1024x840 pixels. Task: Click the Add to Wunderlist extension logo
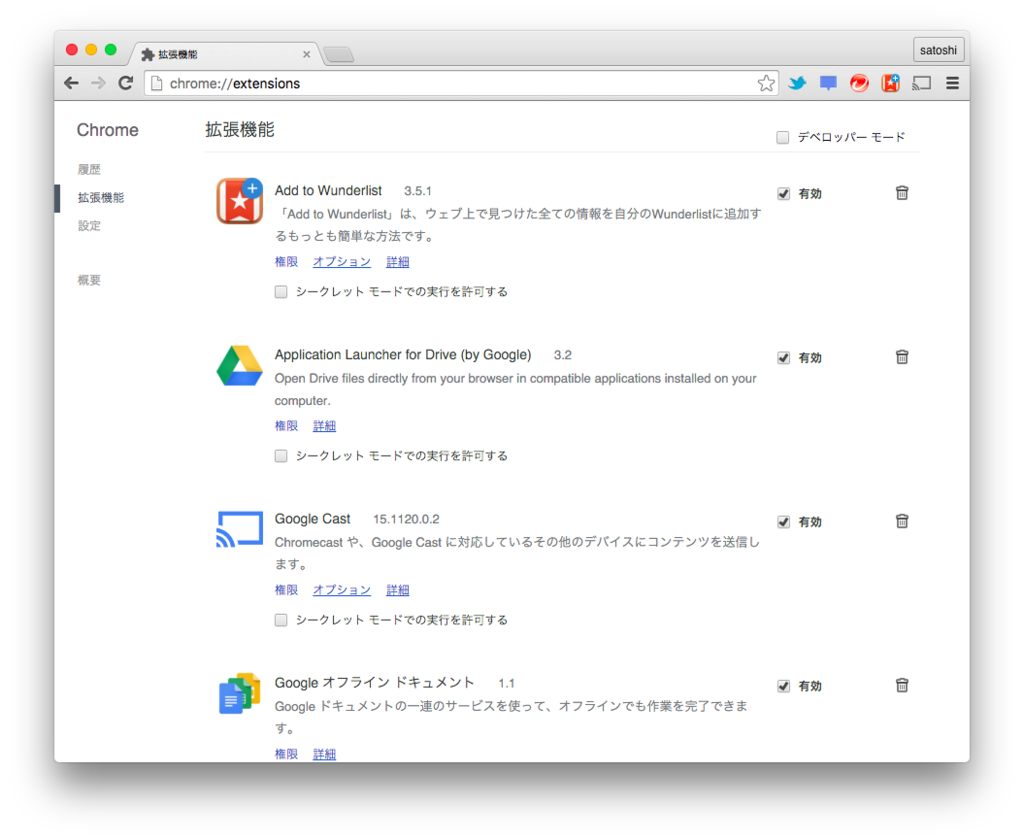[x=240, y=201]
